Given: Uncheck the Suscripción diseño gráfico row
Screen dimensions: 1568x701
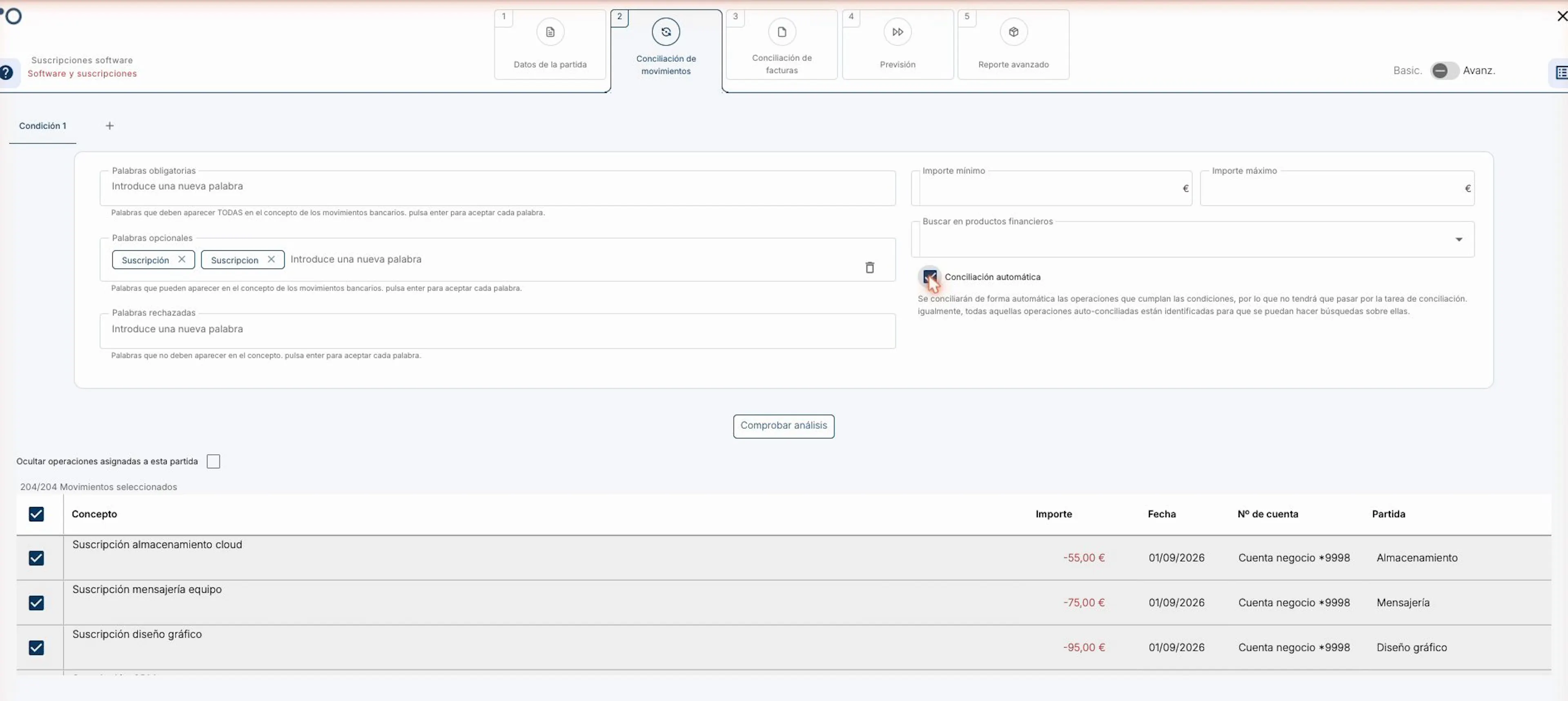Looking at the screenshot, I should coord(36,648).
